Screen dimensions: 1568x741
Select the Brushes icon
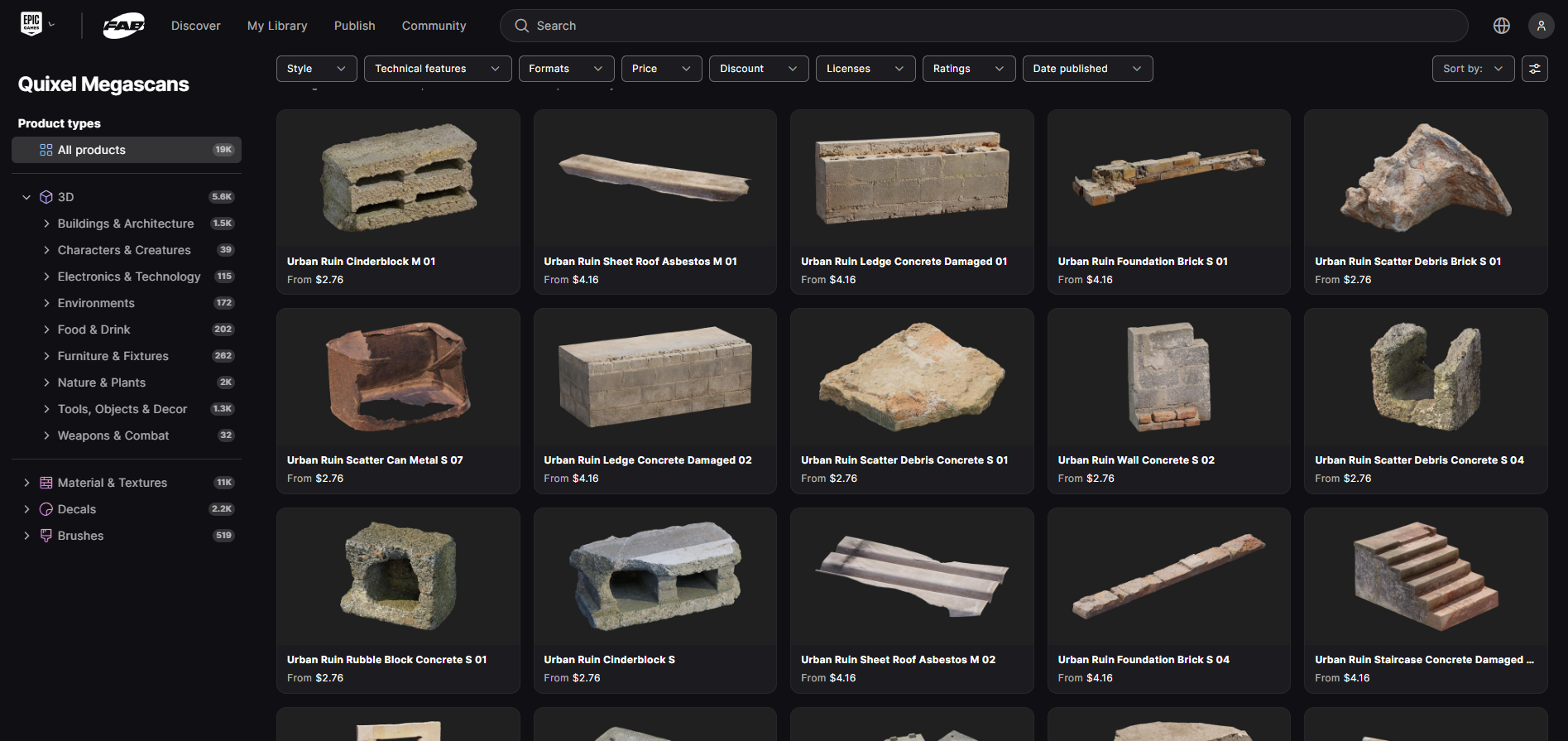click(46, 536)
